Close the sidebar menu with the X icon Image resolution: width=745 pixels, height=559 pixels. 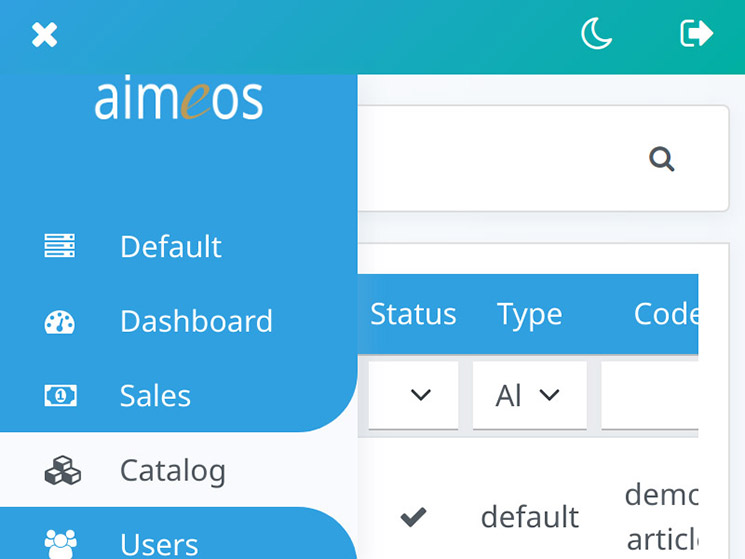point(44,36)
